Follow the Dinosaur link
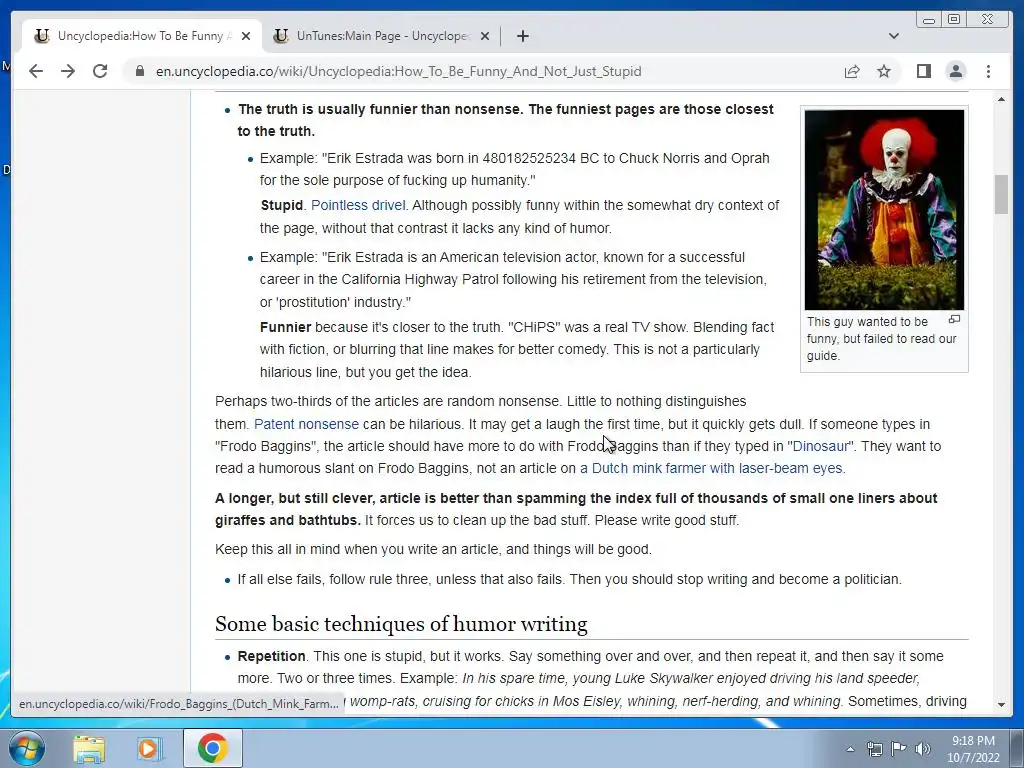This screenshot has height=768, width=1024. [x=820, y=446]
